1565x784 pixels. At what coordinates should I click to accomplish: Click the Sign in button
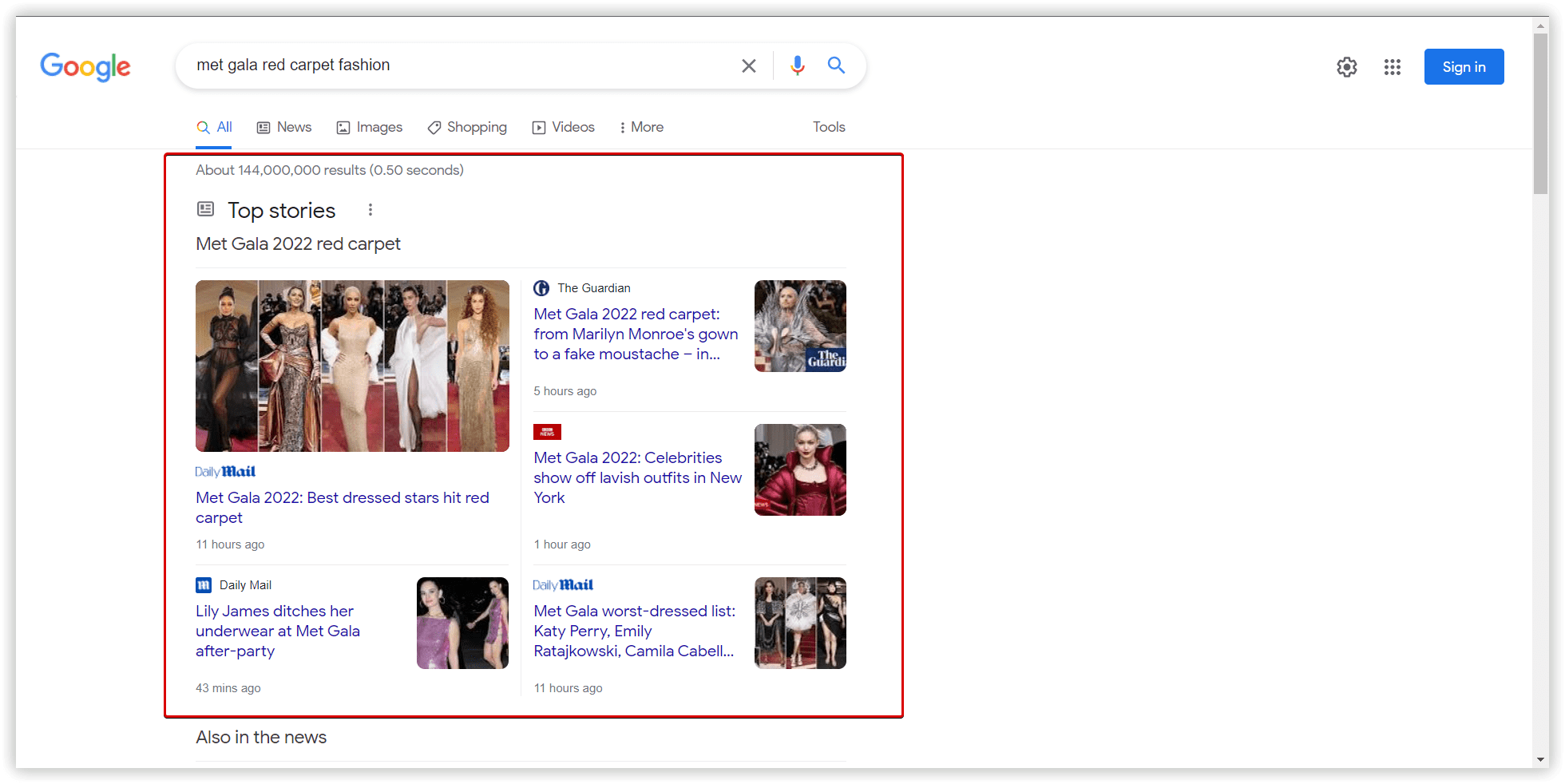[x=1464, y=67]
